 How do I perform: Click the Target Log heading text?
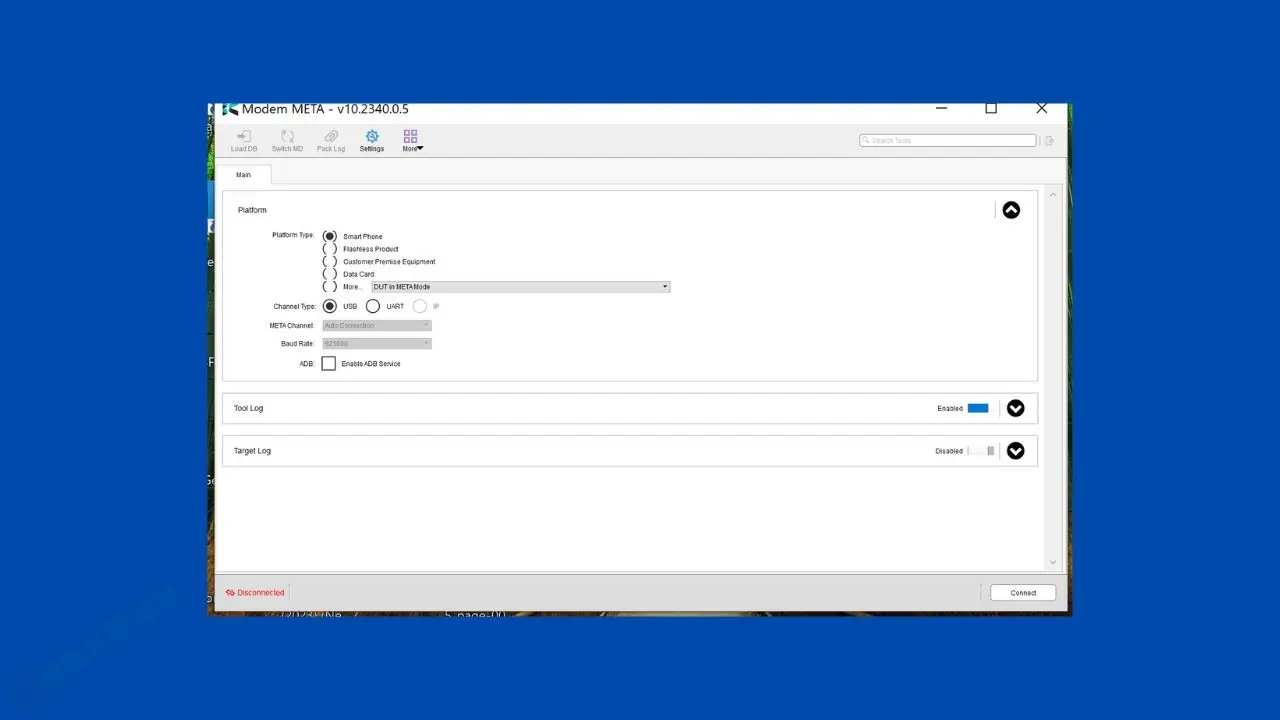point(252,451)
